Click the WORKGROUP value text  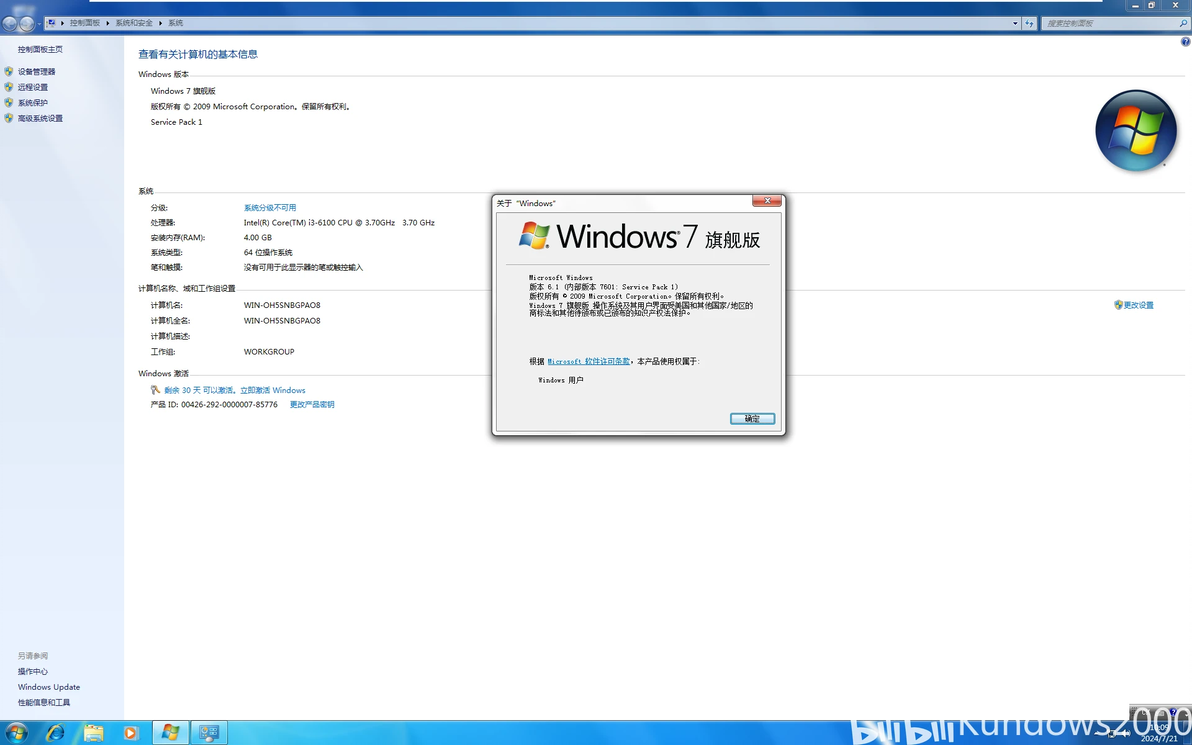[x=269, y=352]
